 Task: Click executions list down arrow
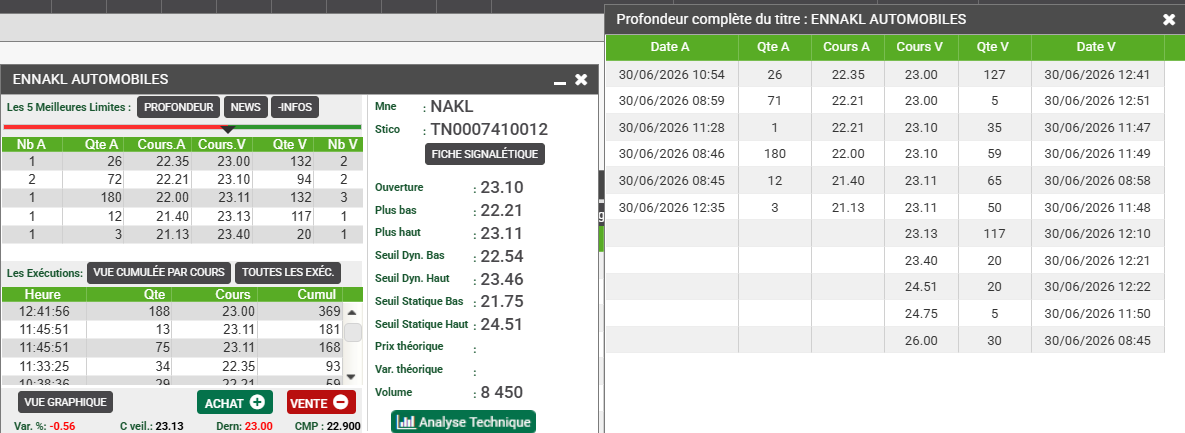(x=351, y=376)
